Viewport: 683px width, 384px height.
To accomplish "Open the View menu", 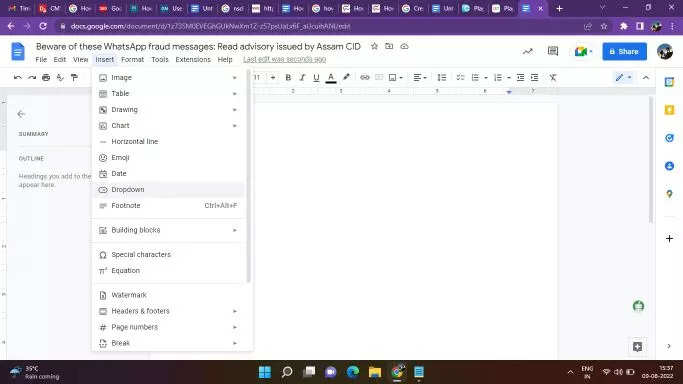I will click(80, 59).
